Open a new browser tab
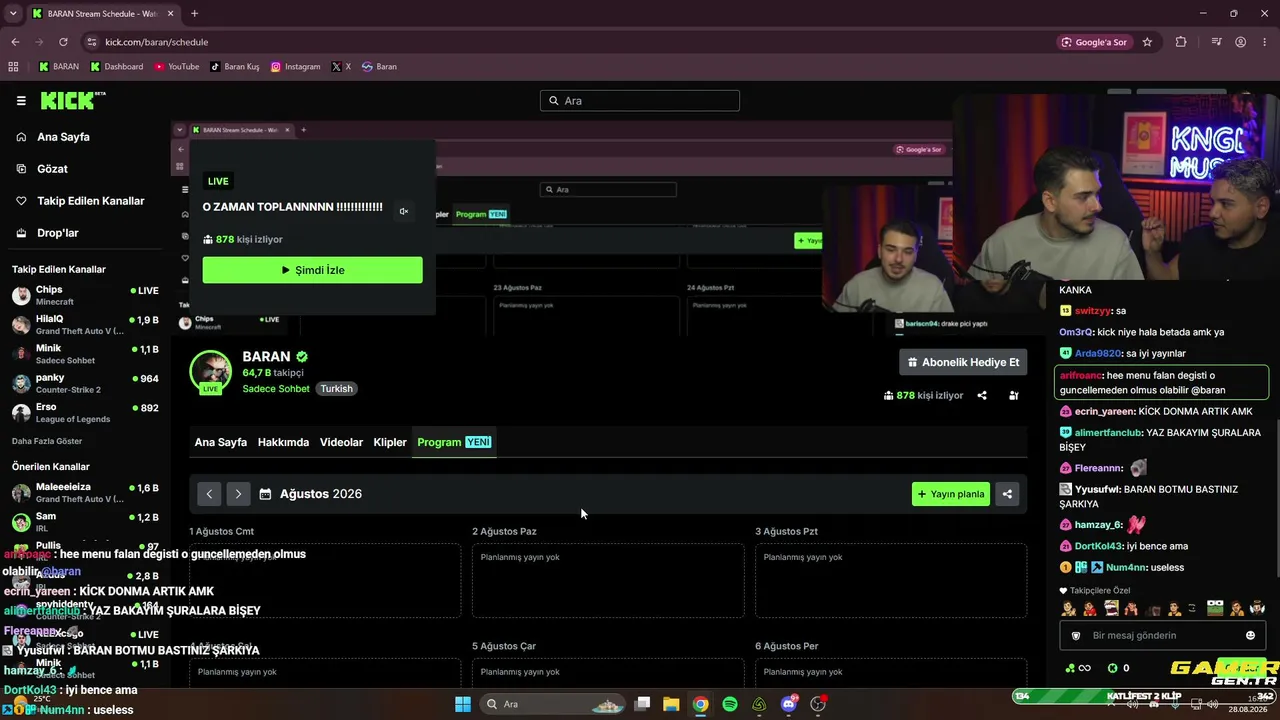Image resolution: width=1280 pixels, height=720 pixels. point(194,14)
